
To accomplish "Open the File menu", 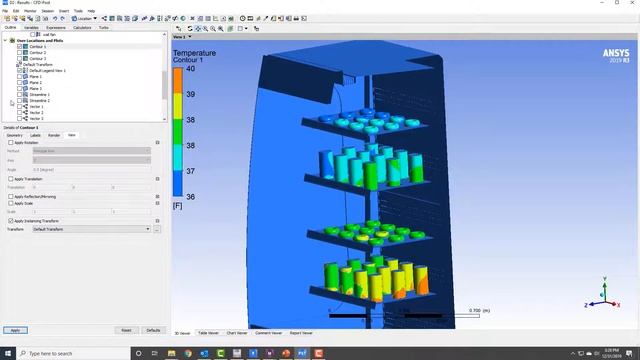I will (5, 11).
